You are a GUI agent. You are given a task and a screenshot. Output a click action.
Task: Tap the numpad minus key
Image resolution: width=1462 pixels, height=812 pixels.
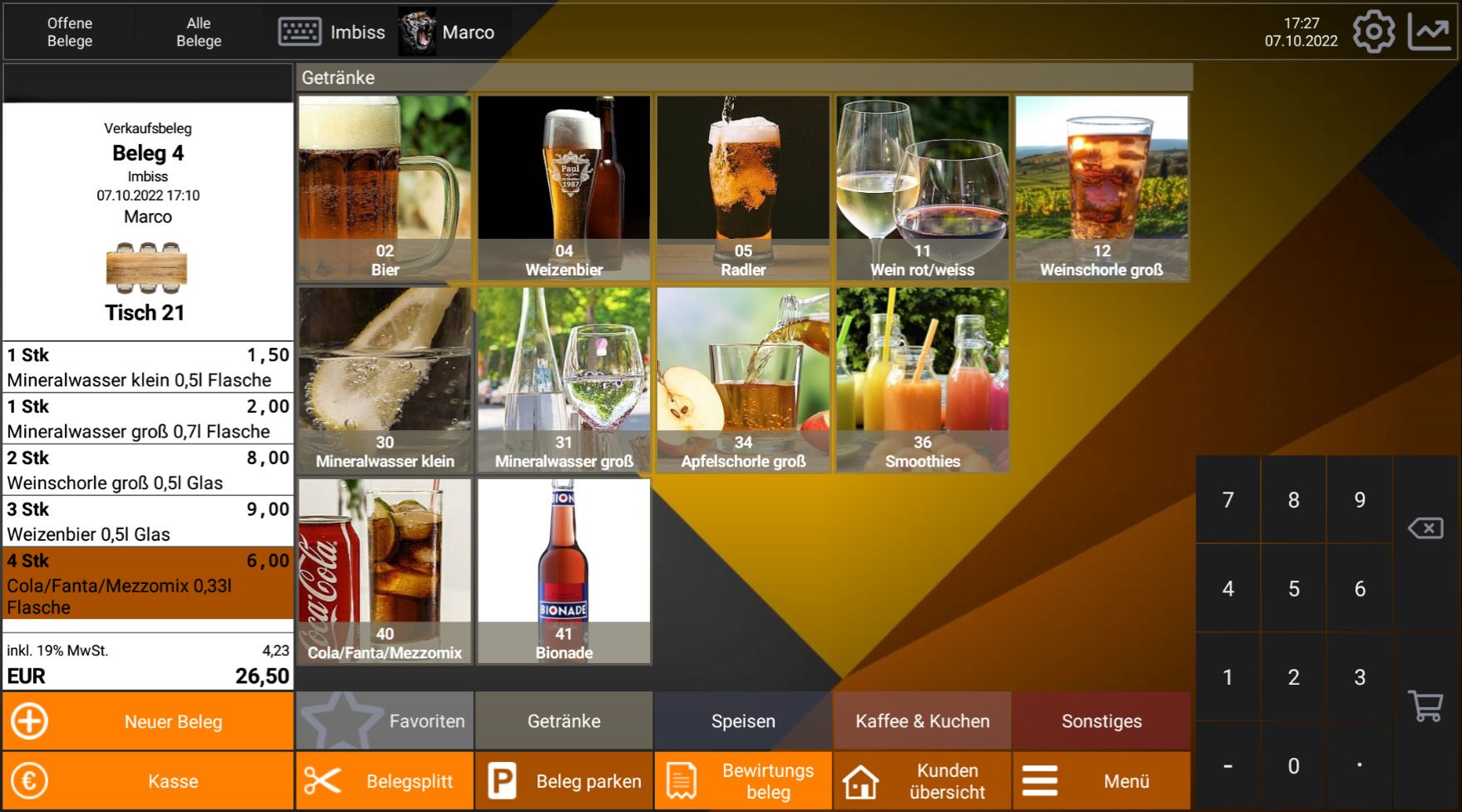[1227, 765]
